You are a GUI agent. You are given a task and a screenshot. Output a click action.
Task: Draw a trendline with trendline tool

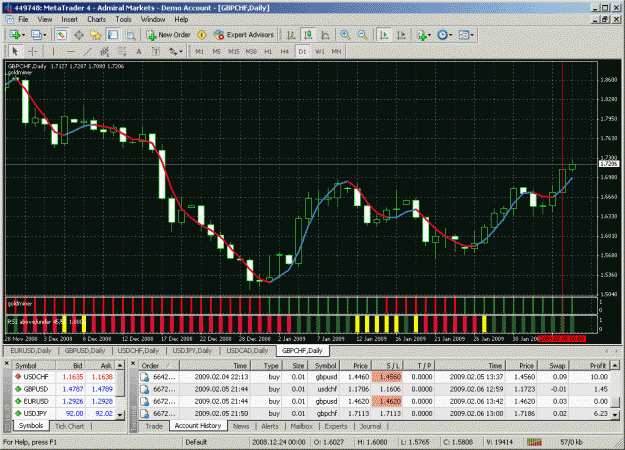[x=87, y=51]
